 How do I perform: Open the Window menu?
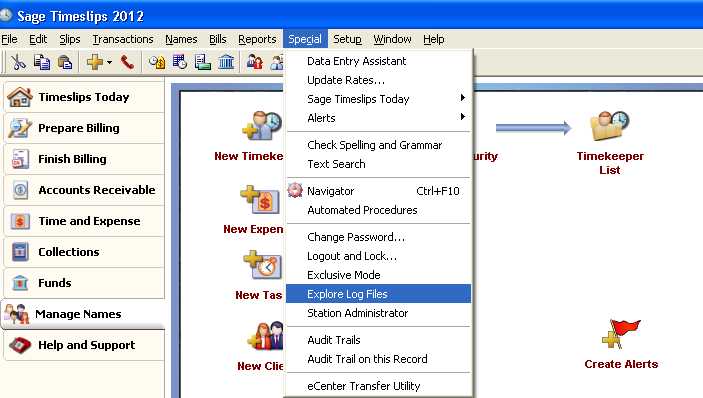coord(392,39)
